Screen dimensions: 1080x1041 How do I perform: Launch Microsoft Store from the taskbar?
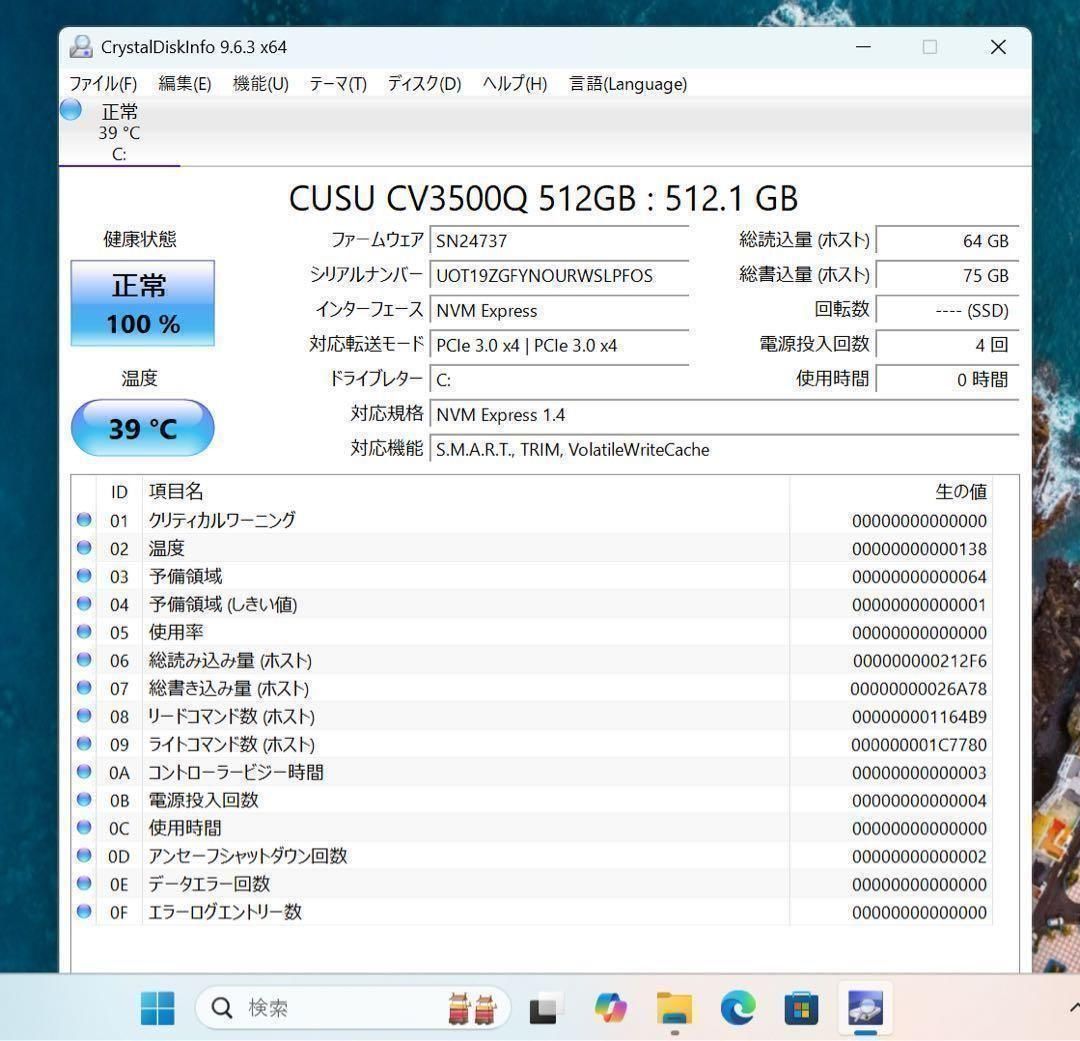[801, 1008]
